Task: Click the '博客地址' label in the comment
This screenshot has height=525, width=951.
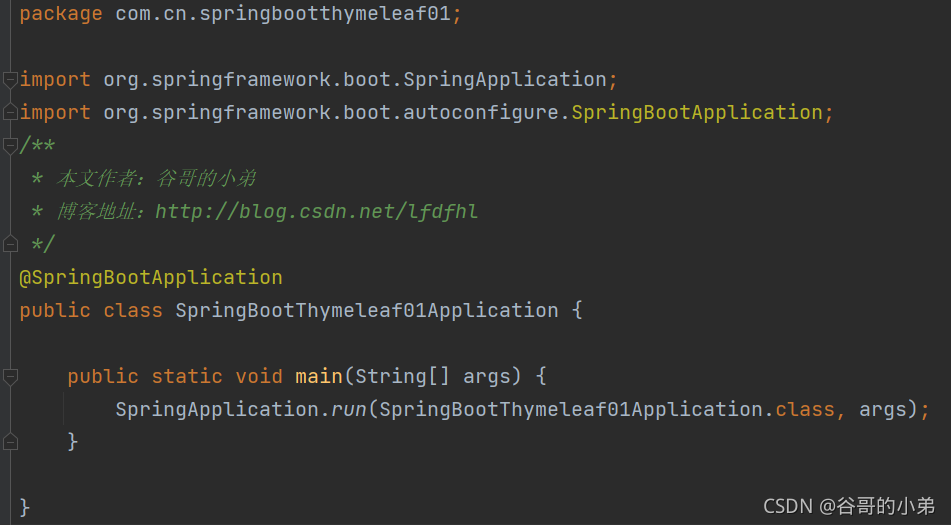Action: click(x=95, y=212)
